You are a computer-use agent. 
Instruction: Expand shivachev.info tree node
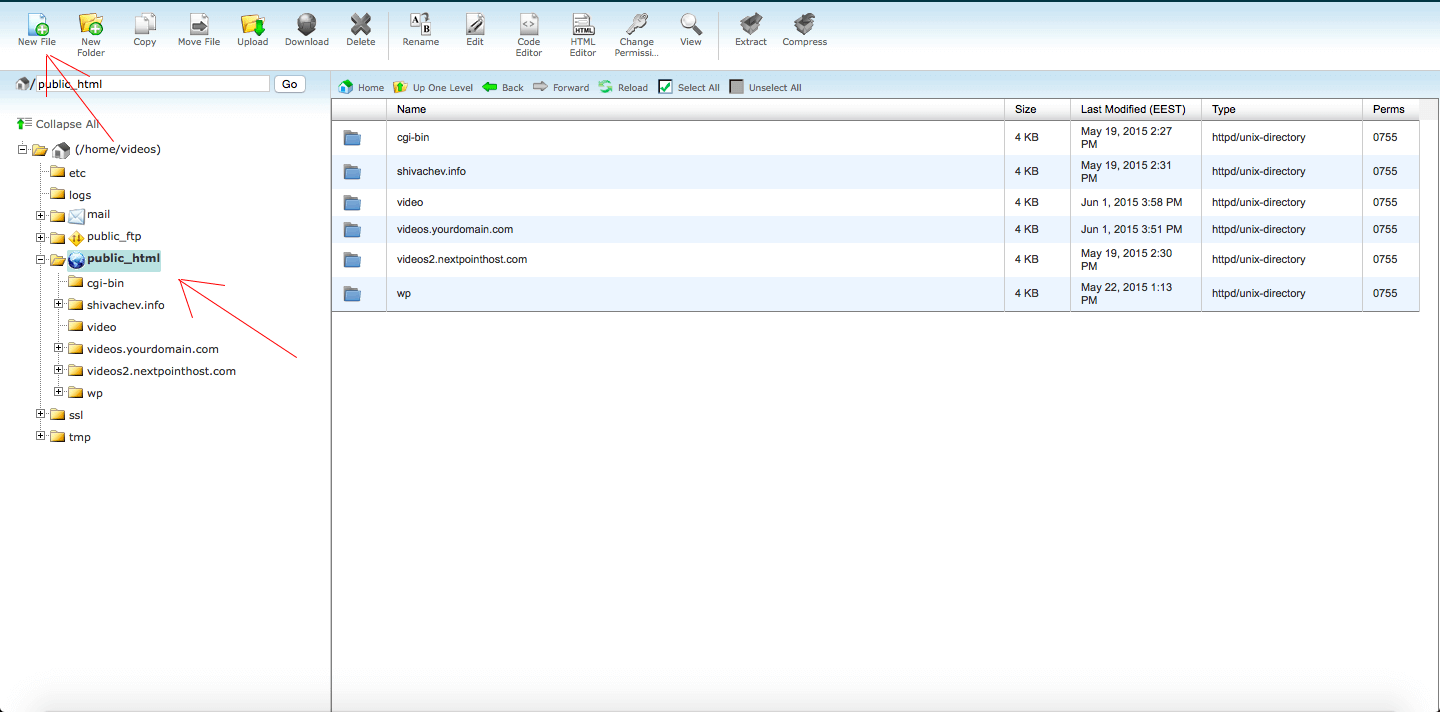59,304
